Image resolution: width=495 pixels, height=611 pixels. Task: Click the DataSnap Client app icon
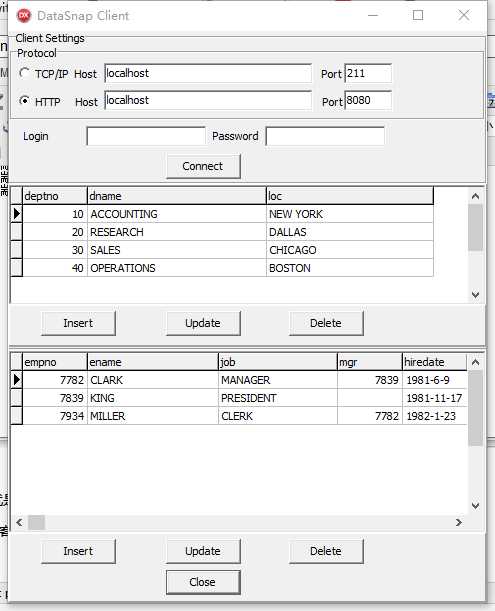click(24, 16)
